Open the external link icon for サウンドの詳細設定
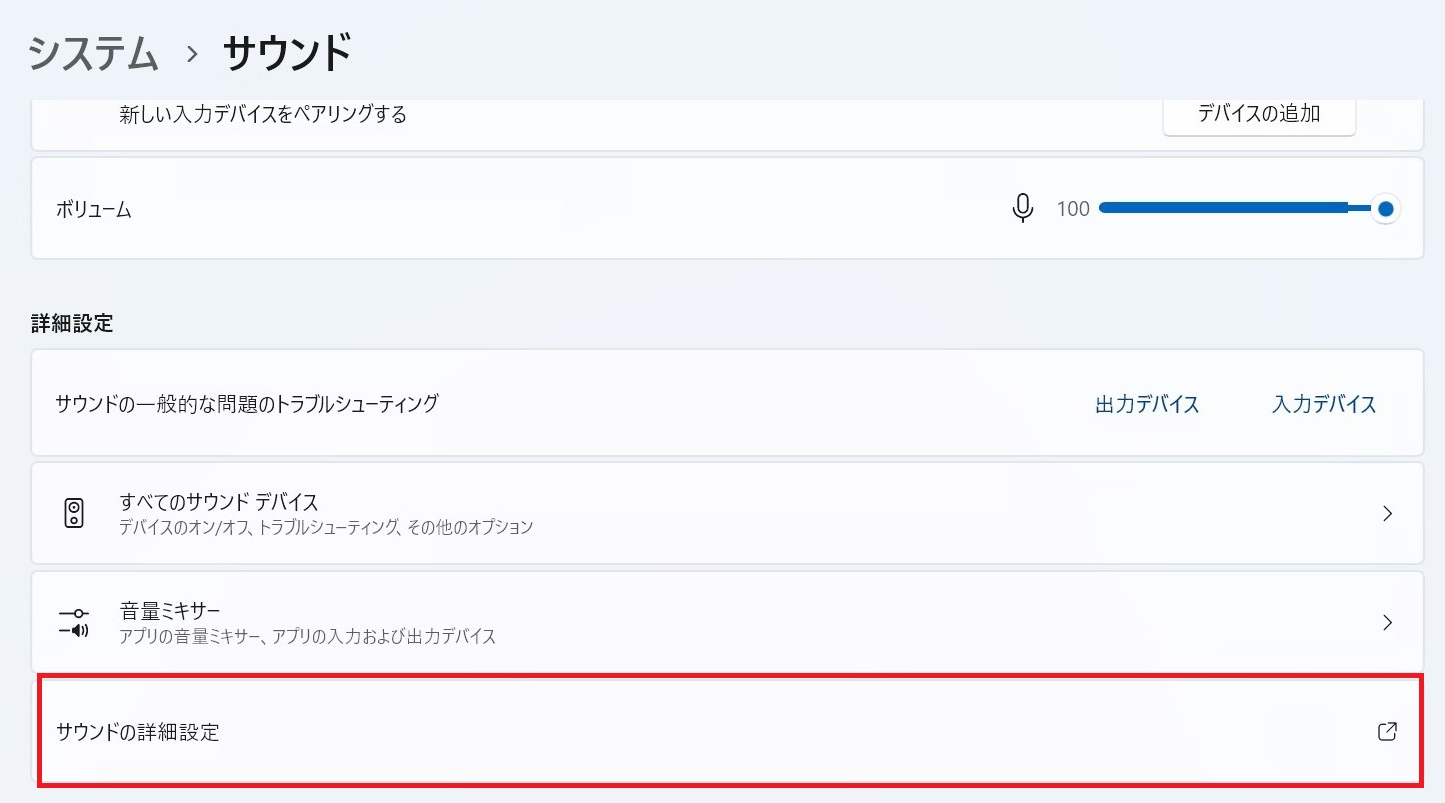The width and height of the screenshot is (1445, 803). click(1386, 732)
